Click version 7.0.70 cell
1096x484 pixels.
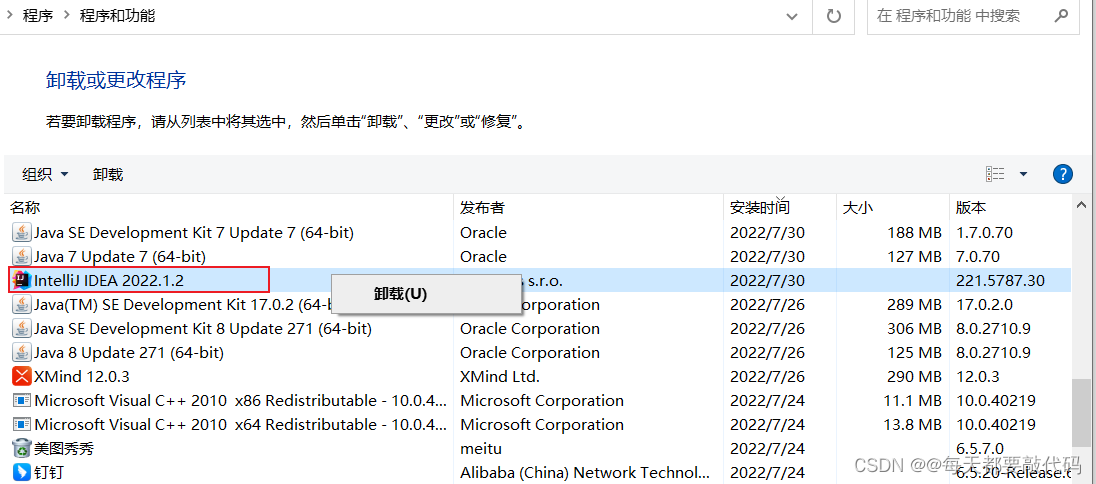pos(978,256)
